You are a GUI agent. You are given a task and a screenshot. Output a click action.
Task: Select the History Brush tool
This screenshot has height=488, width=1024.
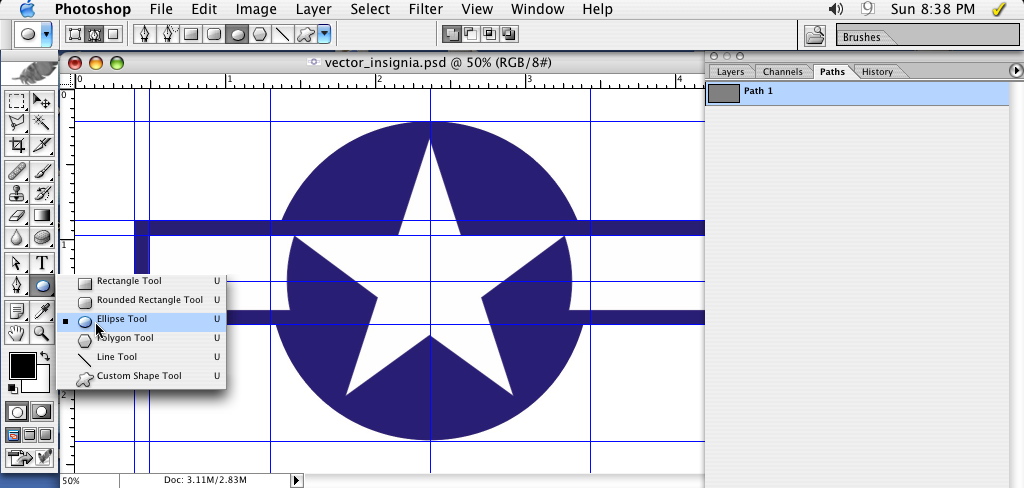click(42, 193)
